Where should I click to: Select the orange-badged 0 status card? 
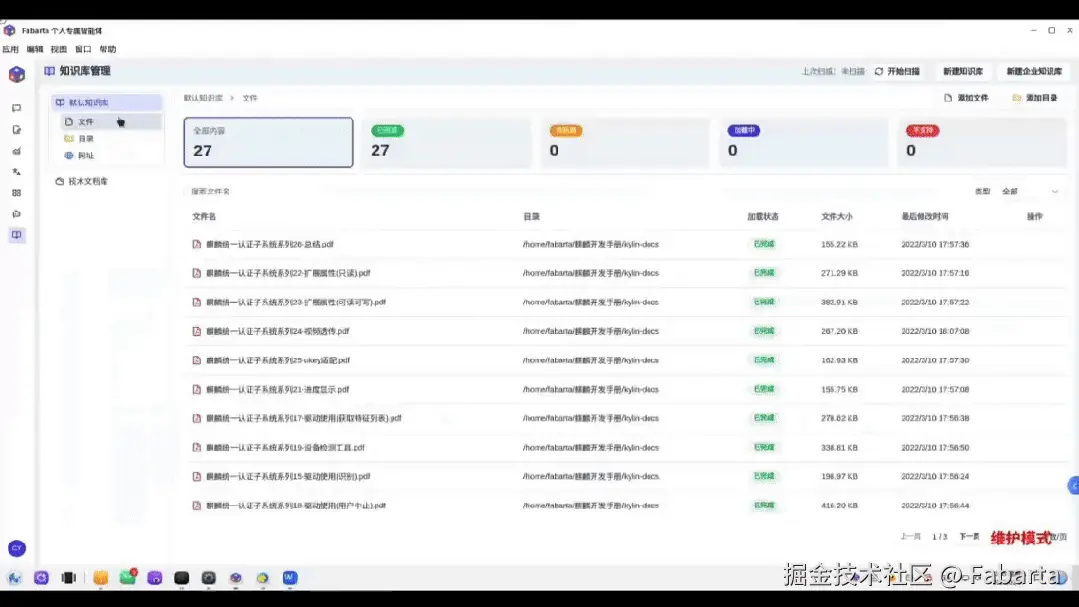tap(625, 142)
